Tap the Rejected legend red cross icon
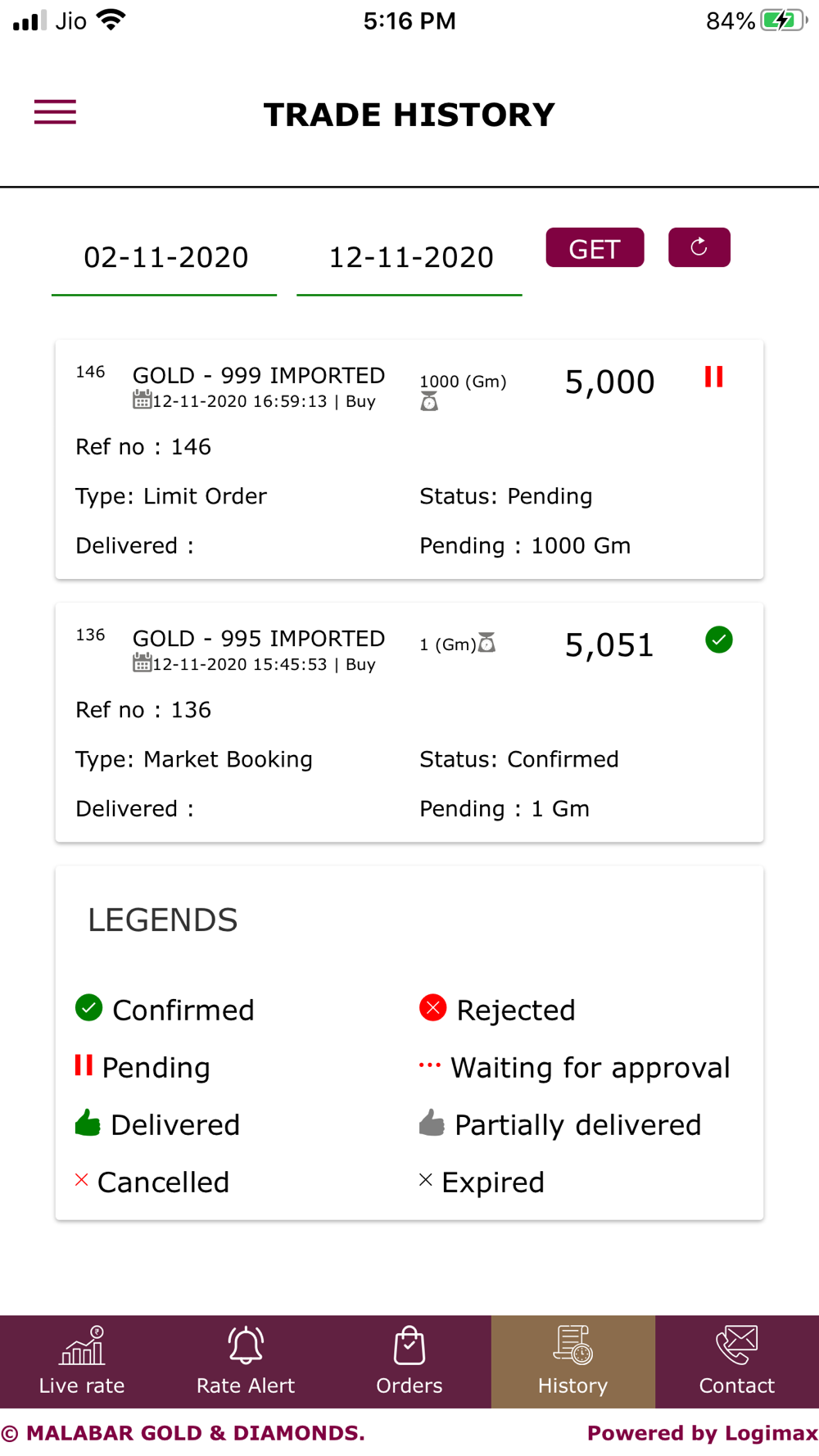The image size is (819, 1456). coord(432,1007)
